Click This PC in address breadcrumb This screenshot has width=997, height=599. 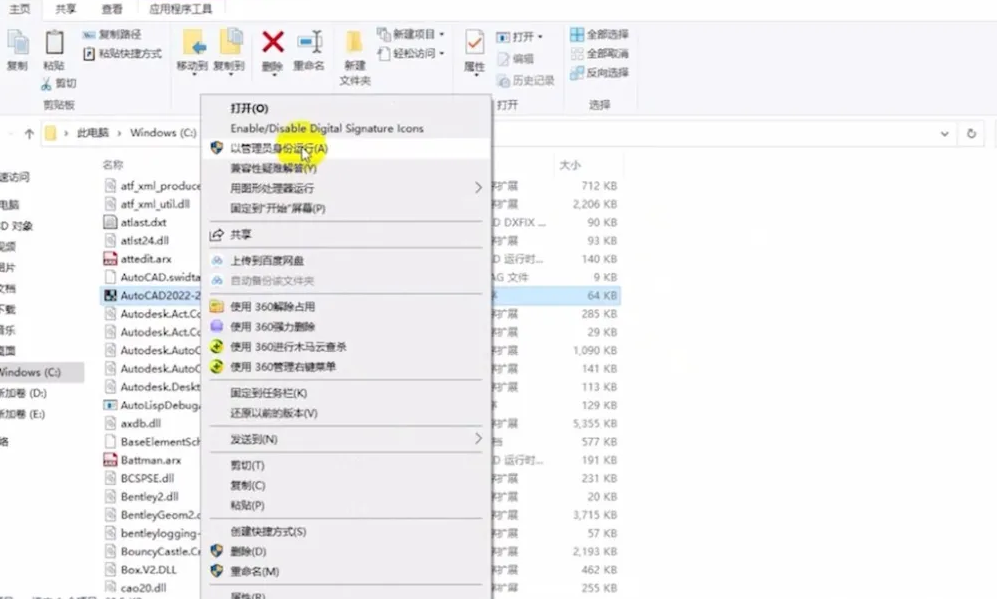click(x=93, y=133)
